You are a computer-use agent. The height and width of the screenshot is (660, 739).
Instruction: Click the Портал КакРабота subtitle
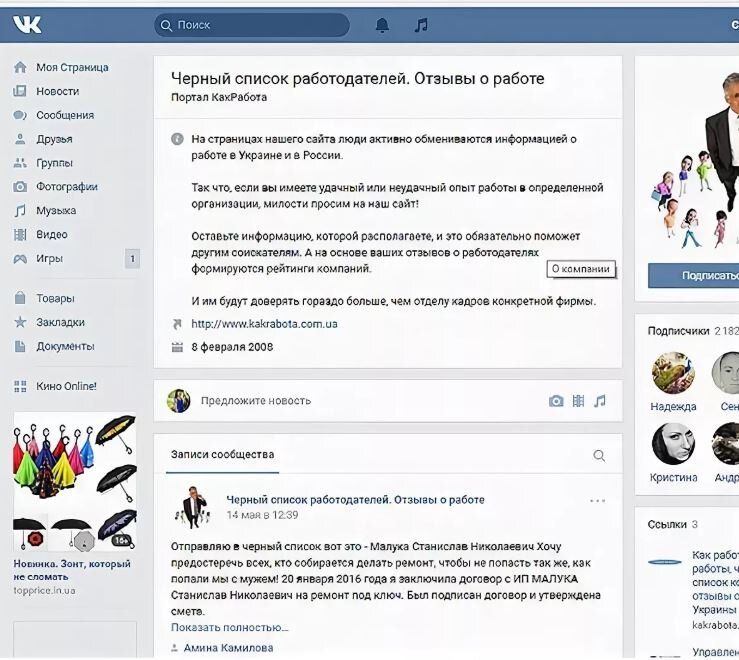219,97
